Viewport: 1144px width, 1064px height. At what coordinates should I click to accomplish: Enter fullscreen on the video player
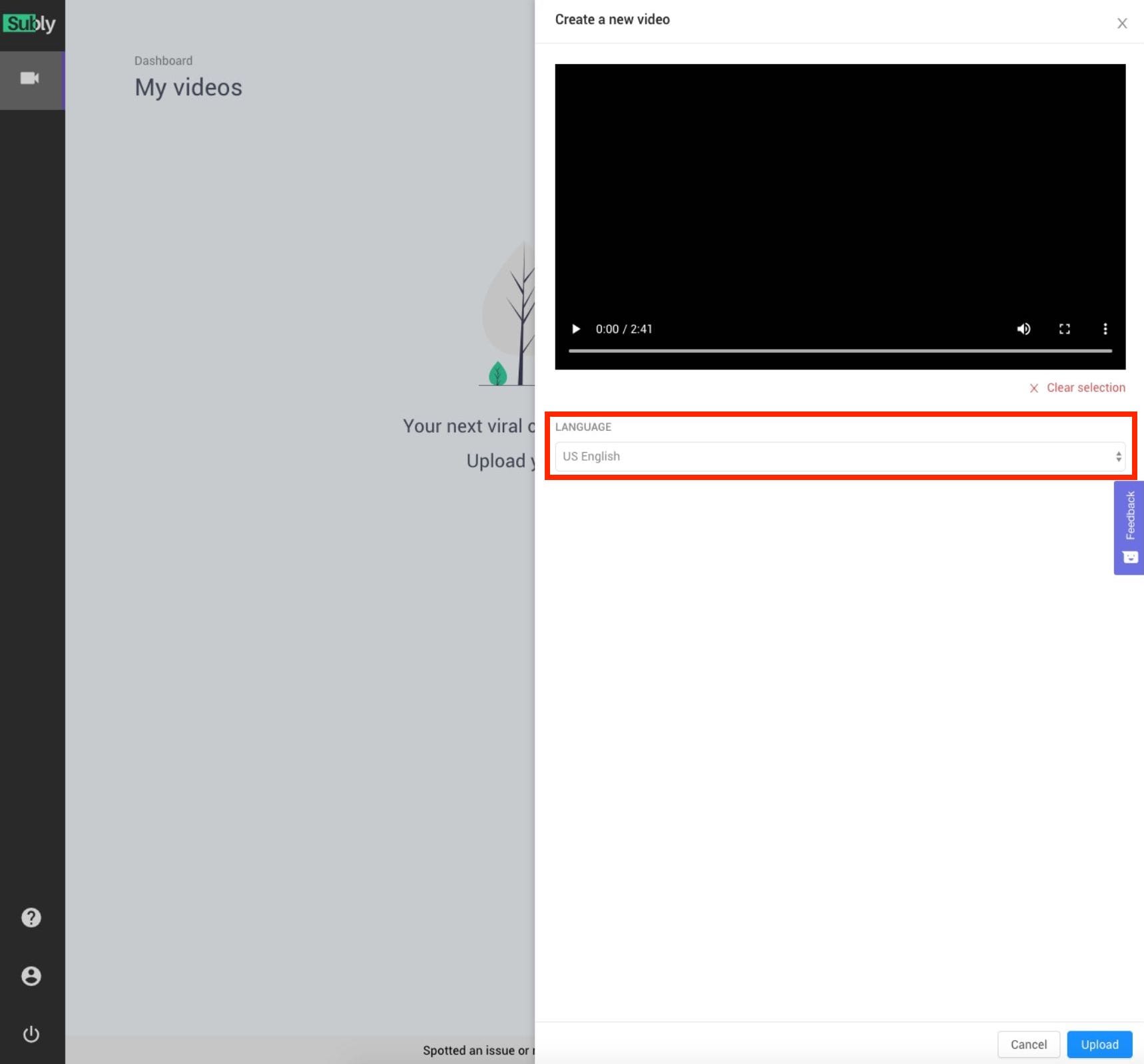(1064, 329)
